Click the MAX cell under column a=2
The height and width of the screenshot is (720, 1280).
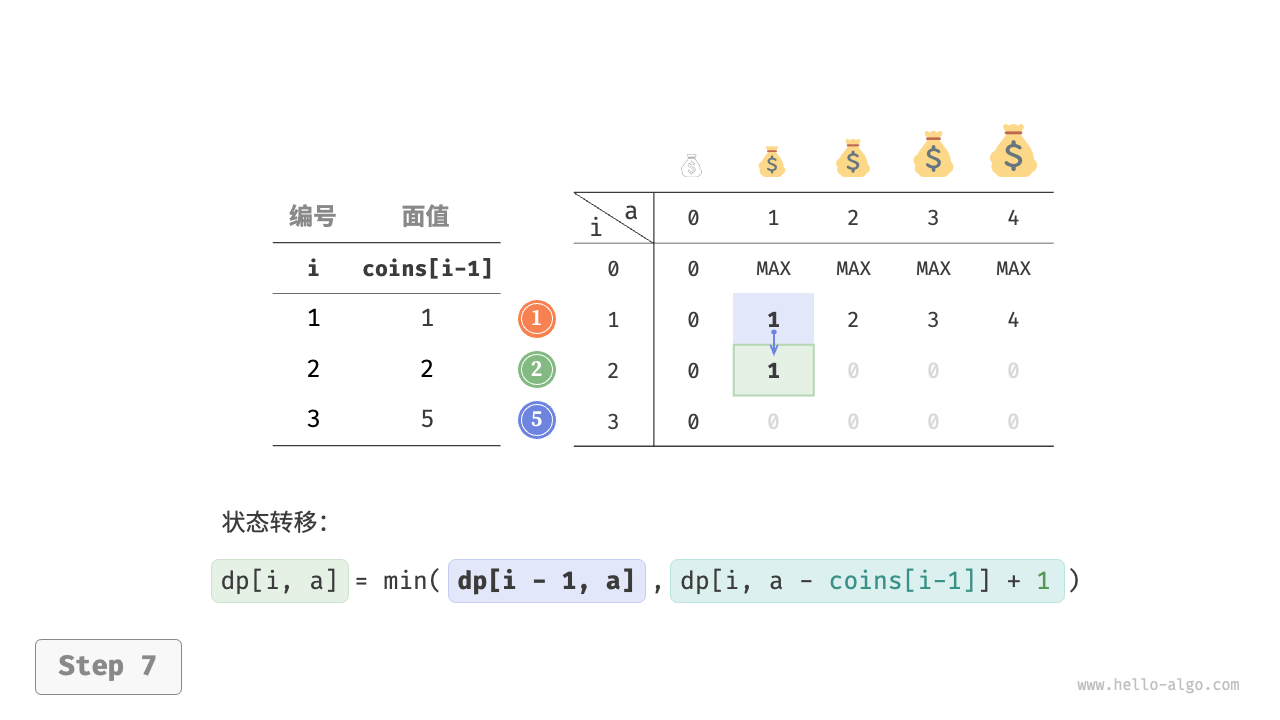pos(853,268)
